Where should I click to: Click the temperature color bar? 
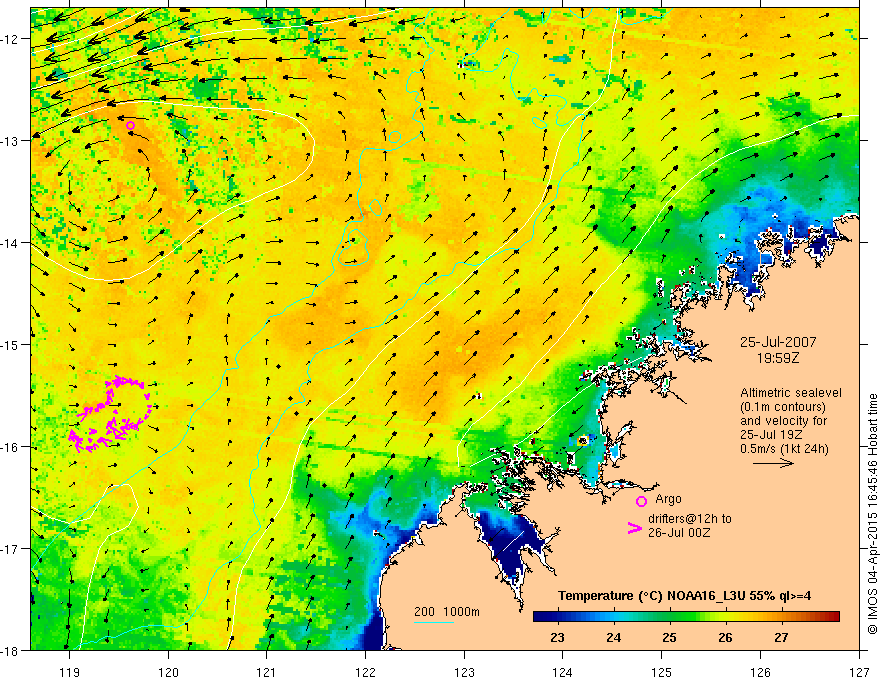coord(686,616)
